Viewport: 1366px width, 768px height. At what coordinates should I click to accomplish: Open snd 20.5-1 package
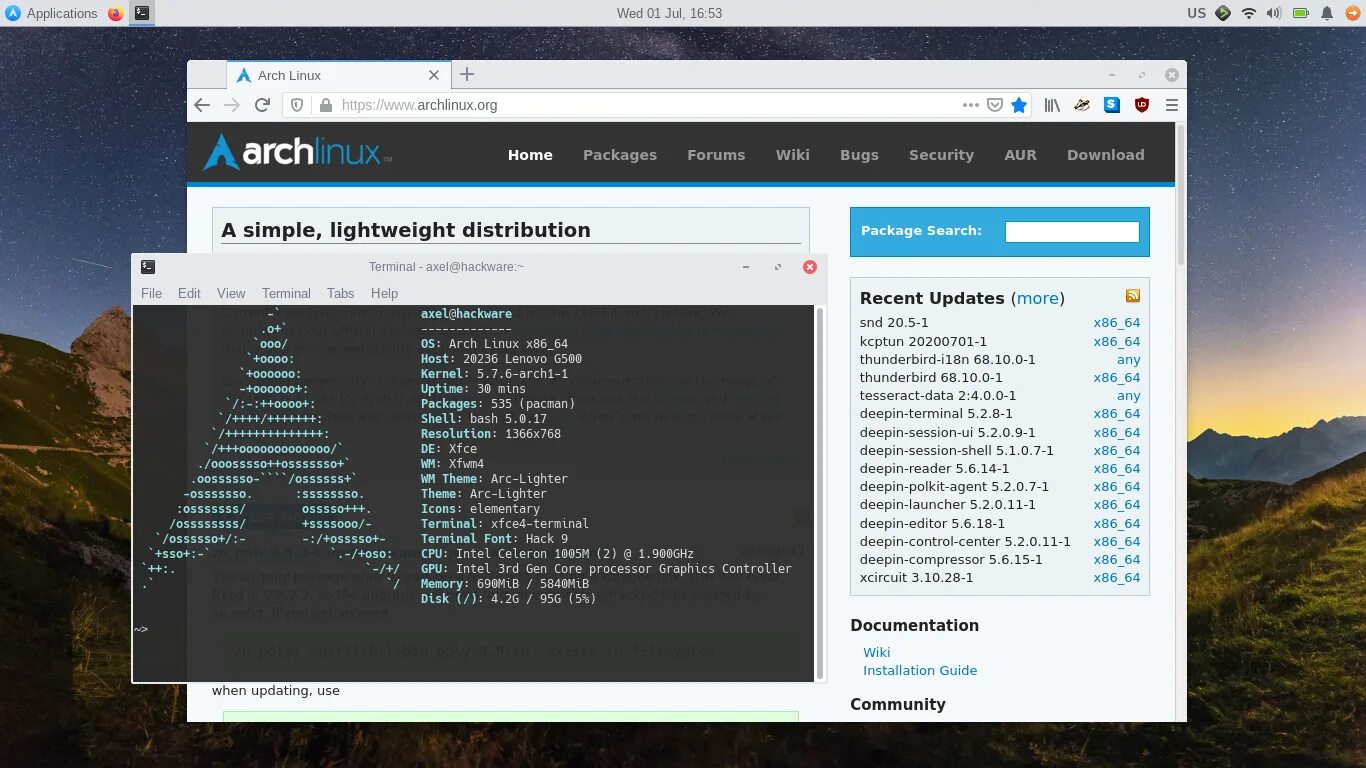pos(894,323)
